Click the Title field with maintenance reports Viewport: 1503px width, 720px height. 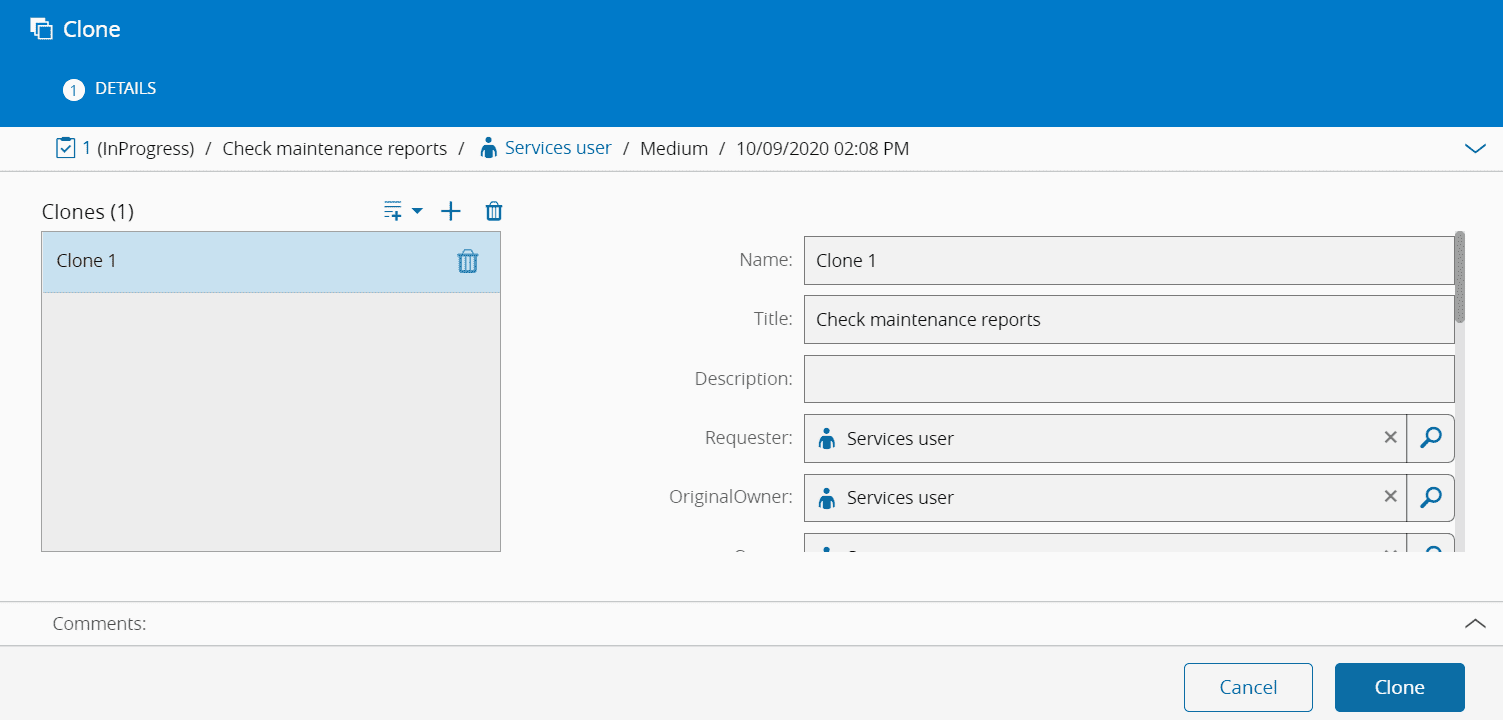click(x=1128, y=320)
